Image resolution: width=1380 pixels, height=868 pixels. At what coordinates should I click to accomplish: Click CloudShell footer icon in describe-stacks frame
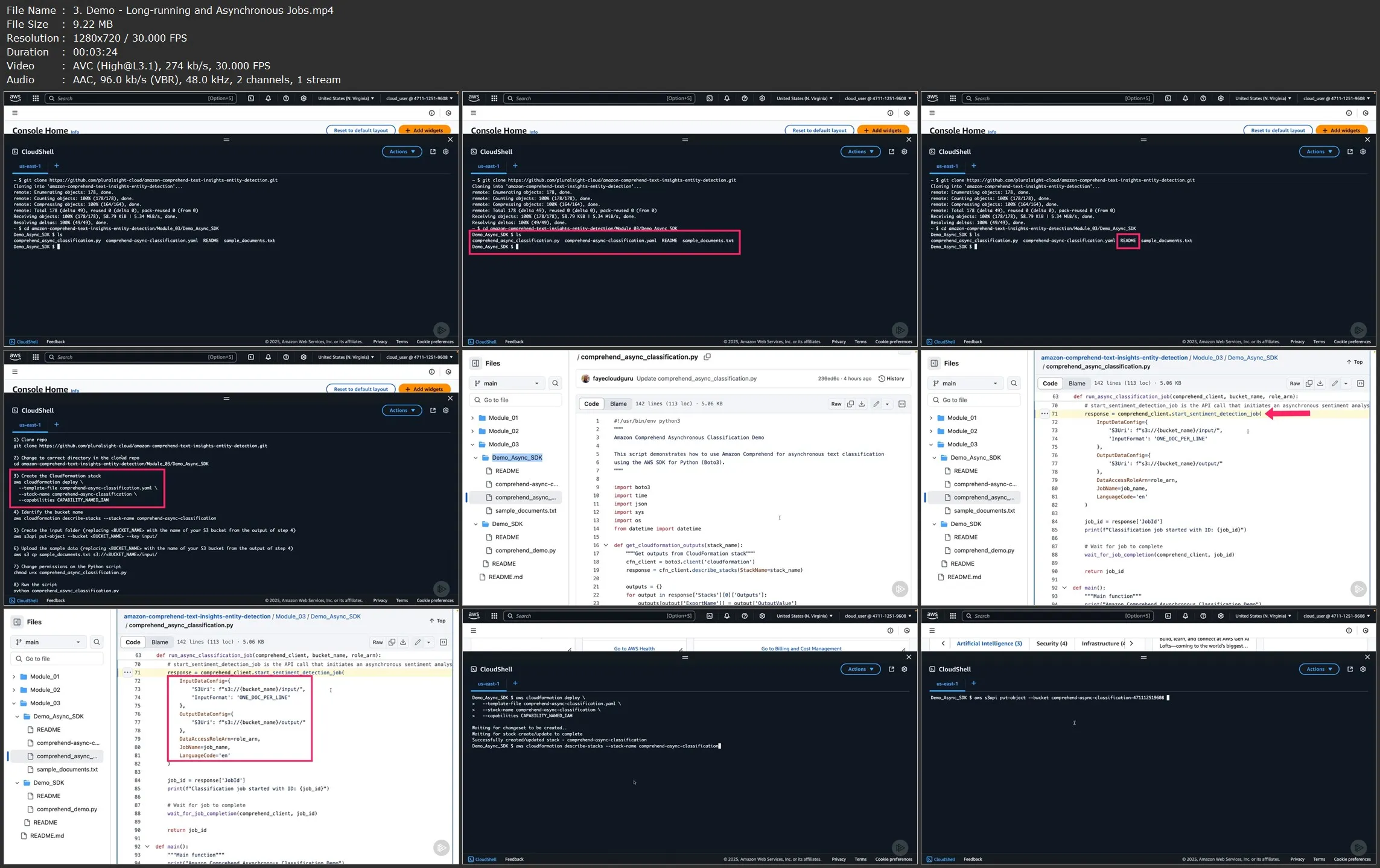482,860
